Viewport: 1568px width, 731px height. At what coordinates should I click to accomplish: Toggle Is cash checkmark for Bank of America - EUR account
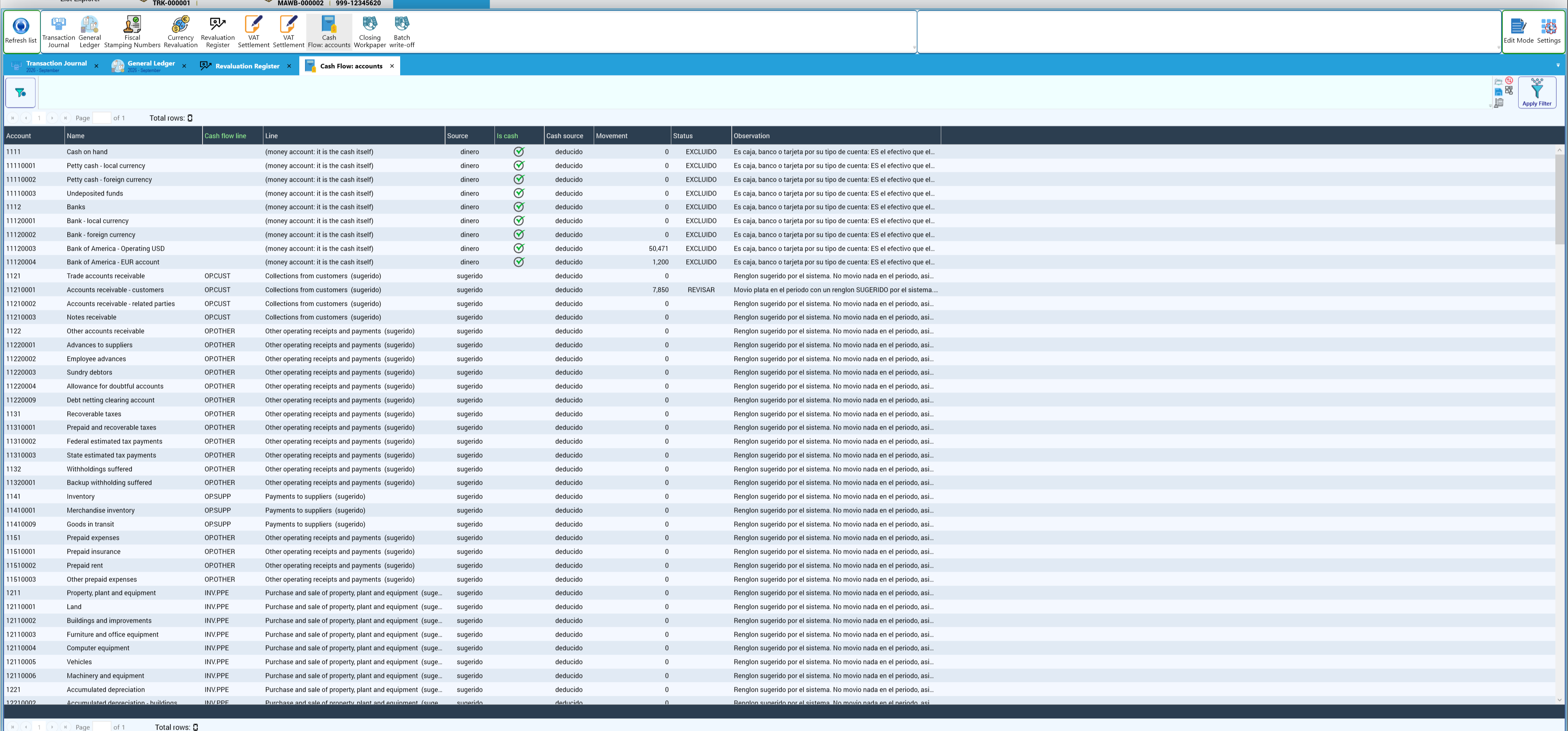click(x=519, y=262)
